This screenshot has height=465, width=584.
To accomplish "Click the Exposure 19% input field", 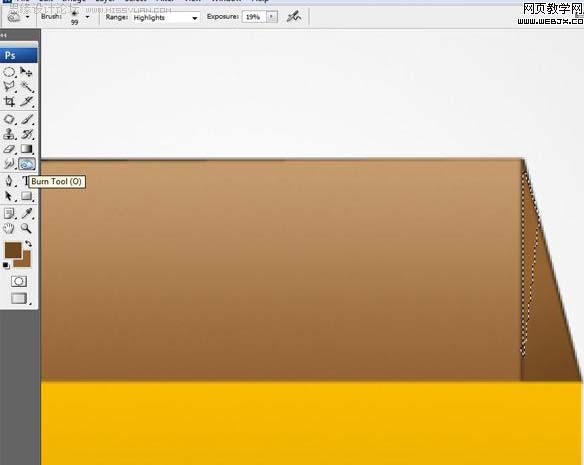I will click(x=254, y=17).
